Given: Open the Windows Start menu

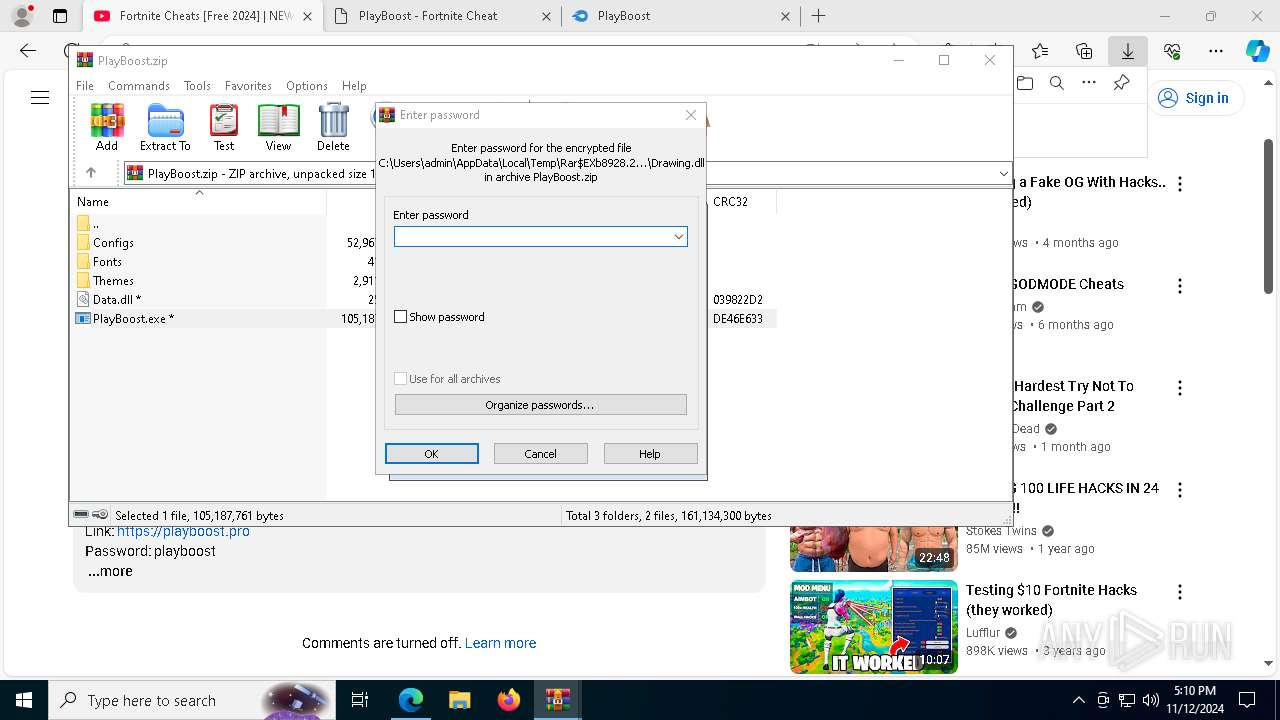Looking at the screenshot, I should 24,700.
